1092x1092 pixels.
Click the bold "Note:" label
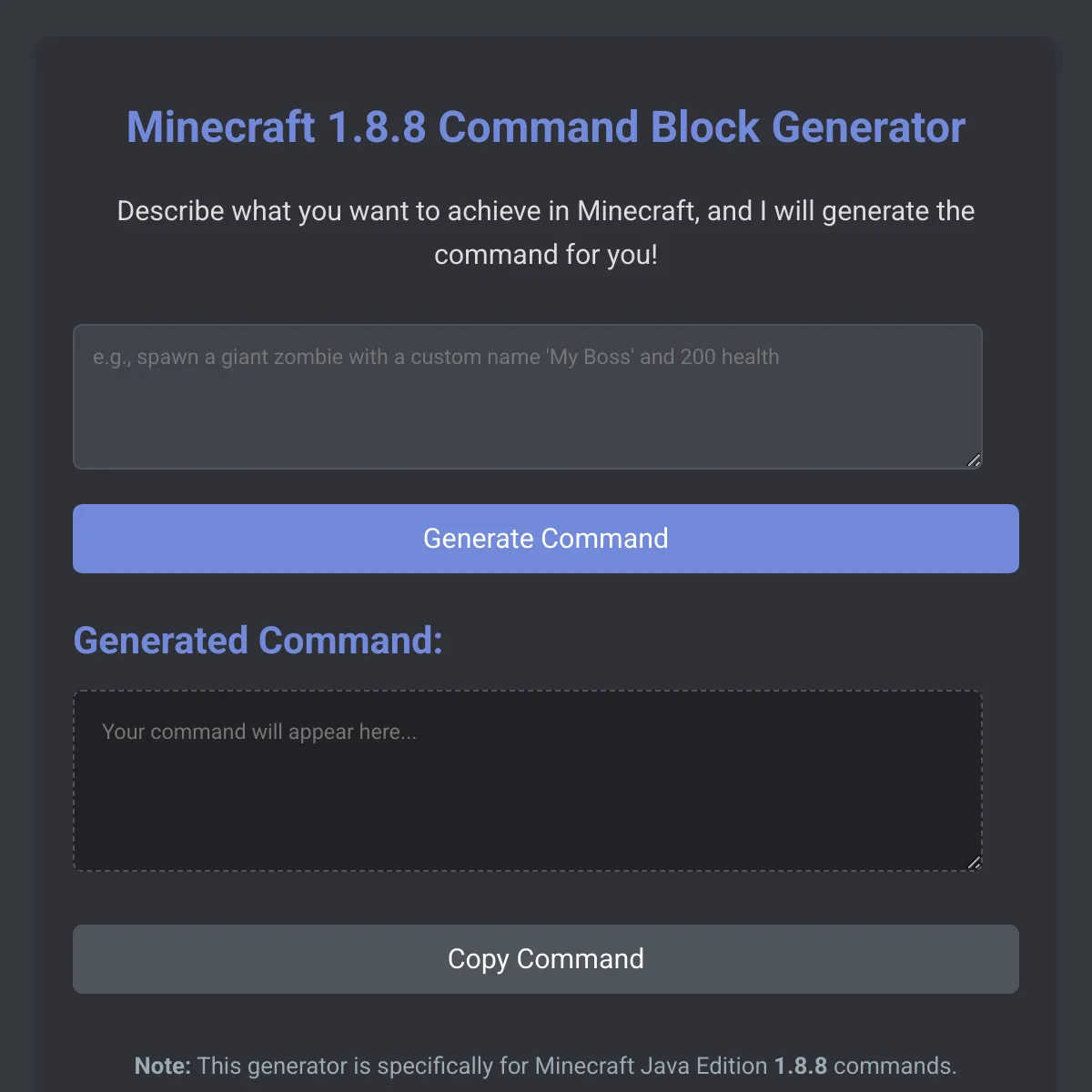(163, 1066)
